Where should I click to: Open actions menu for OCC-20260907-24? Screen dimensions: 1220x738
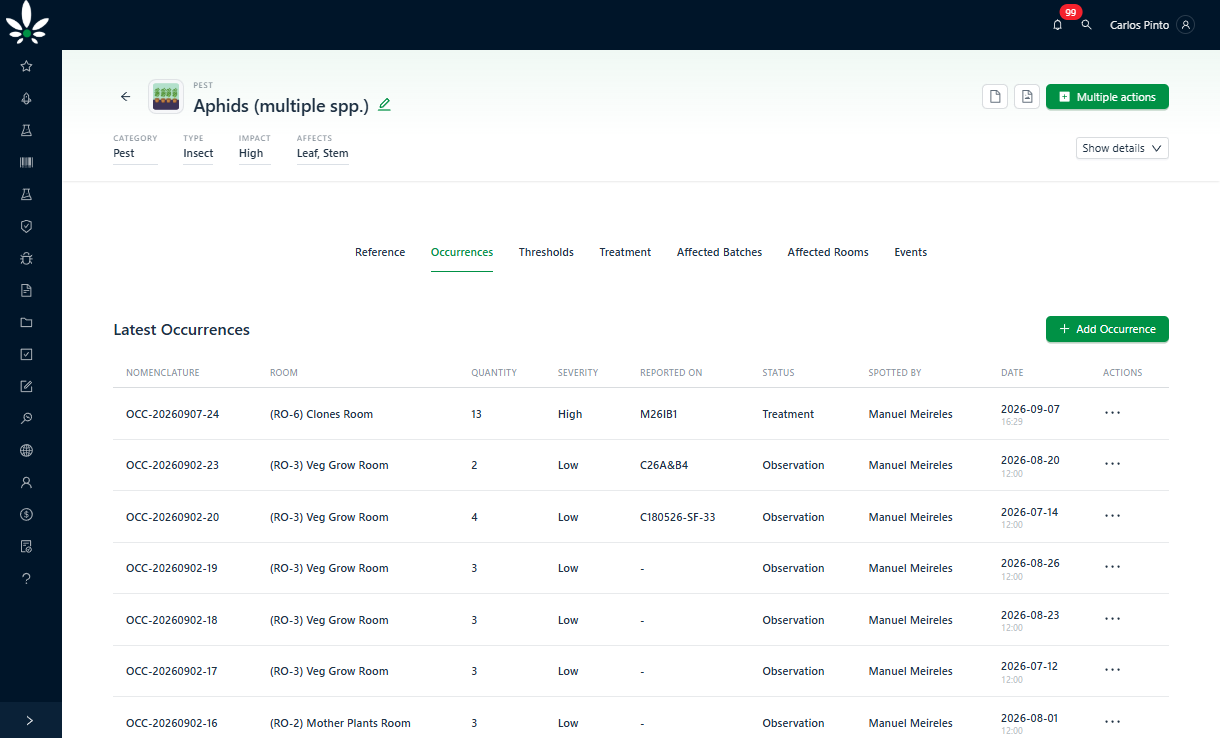[x=1112, y=414]
